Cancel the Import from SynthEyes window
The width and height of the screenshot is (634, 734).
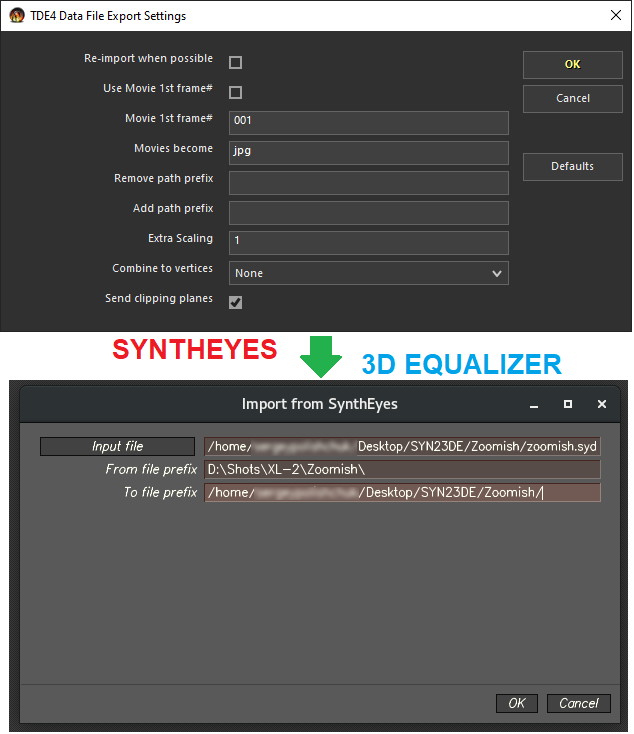point(579,703)
